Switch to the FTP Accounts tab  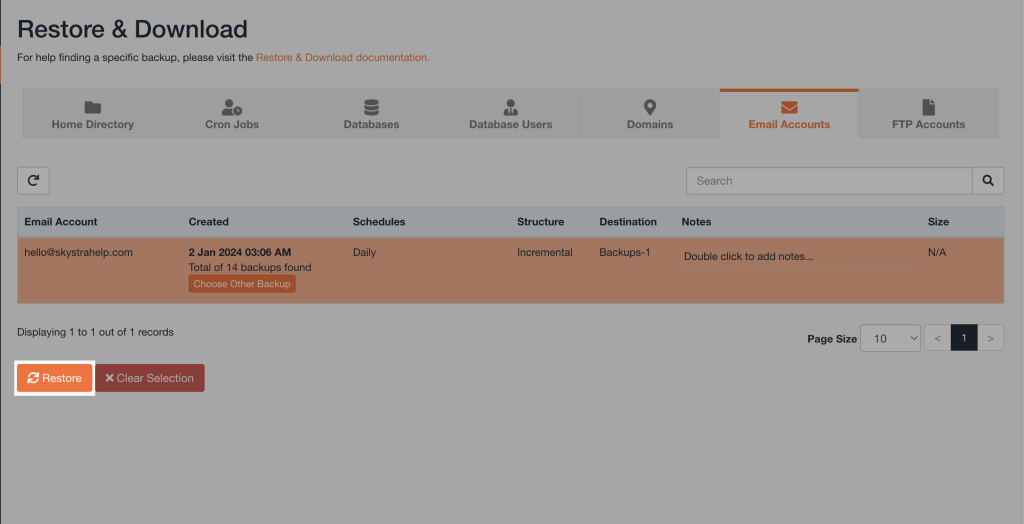click(x=928, y=115)
